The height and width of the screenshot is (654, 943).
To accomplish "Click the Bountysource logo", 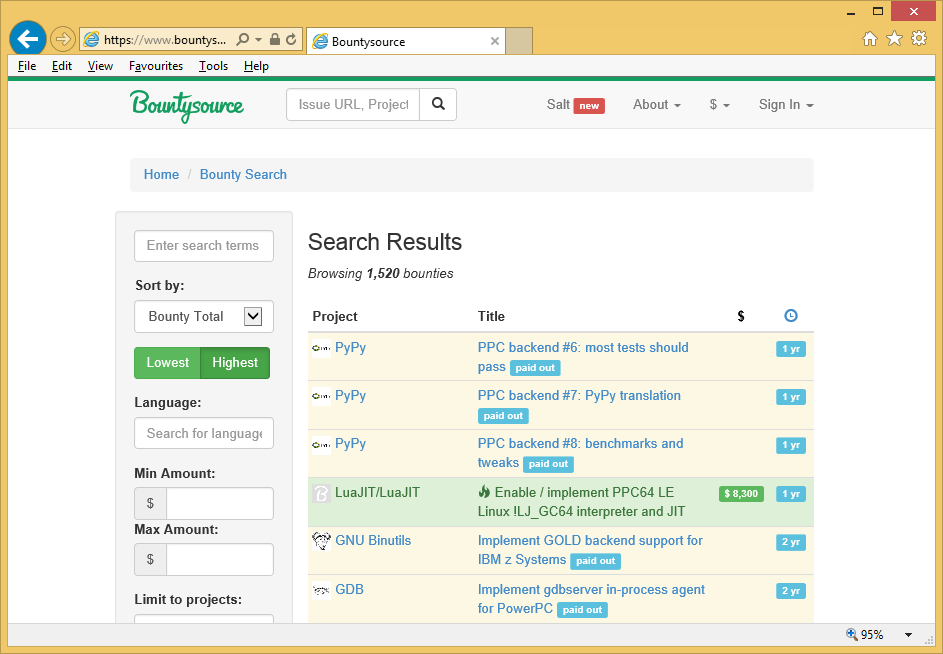I will tap(186, 105).
